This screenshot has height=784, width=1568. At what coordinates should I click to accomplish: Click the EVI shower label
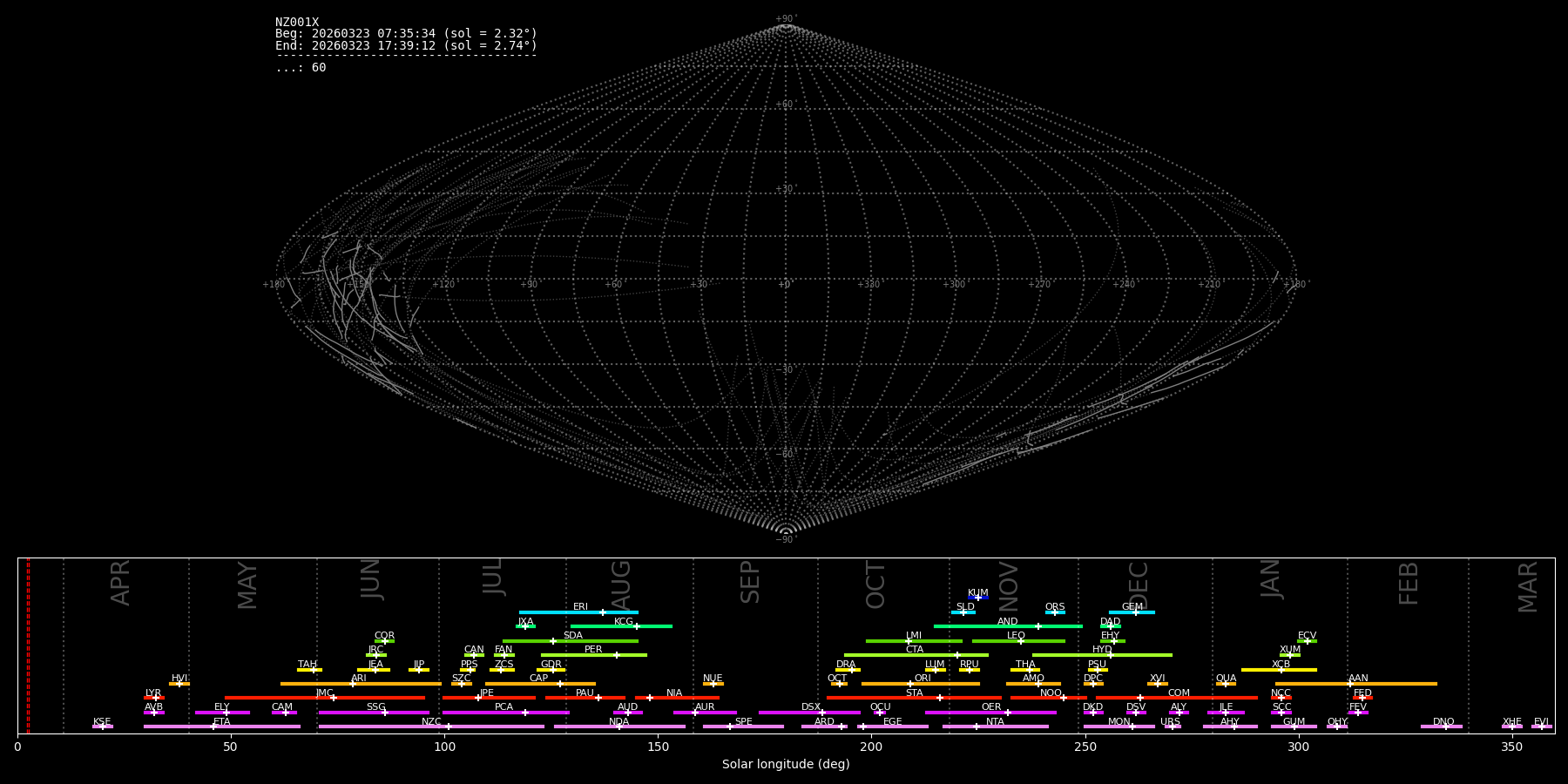(1541, 722)
